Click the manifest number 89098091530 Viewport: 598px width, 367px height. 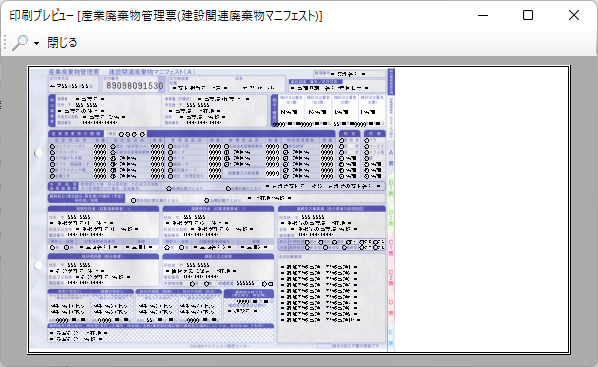tap(135, 85)
